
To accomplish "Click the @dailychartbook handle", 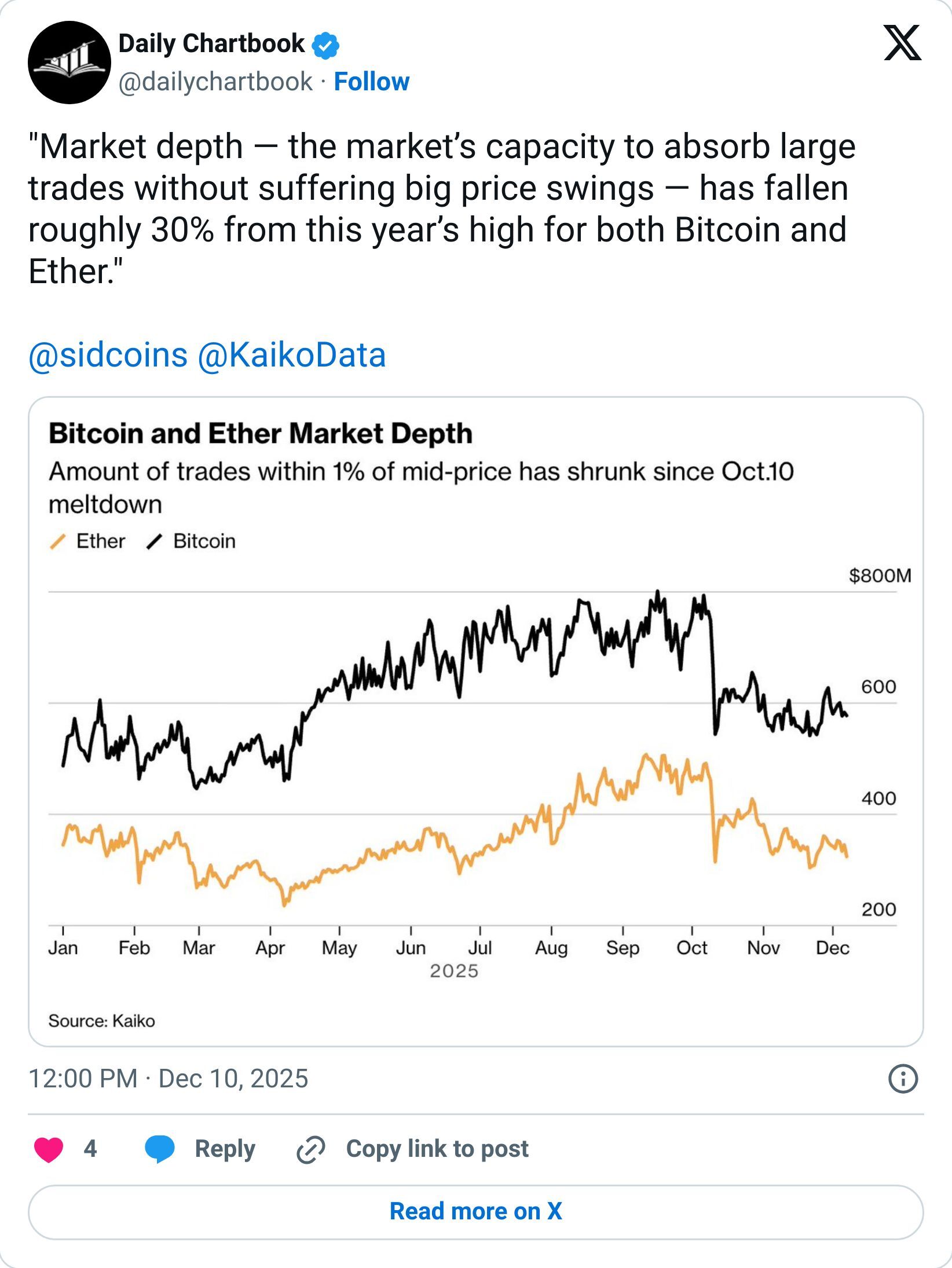I will click(x=215, y=82).
